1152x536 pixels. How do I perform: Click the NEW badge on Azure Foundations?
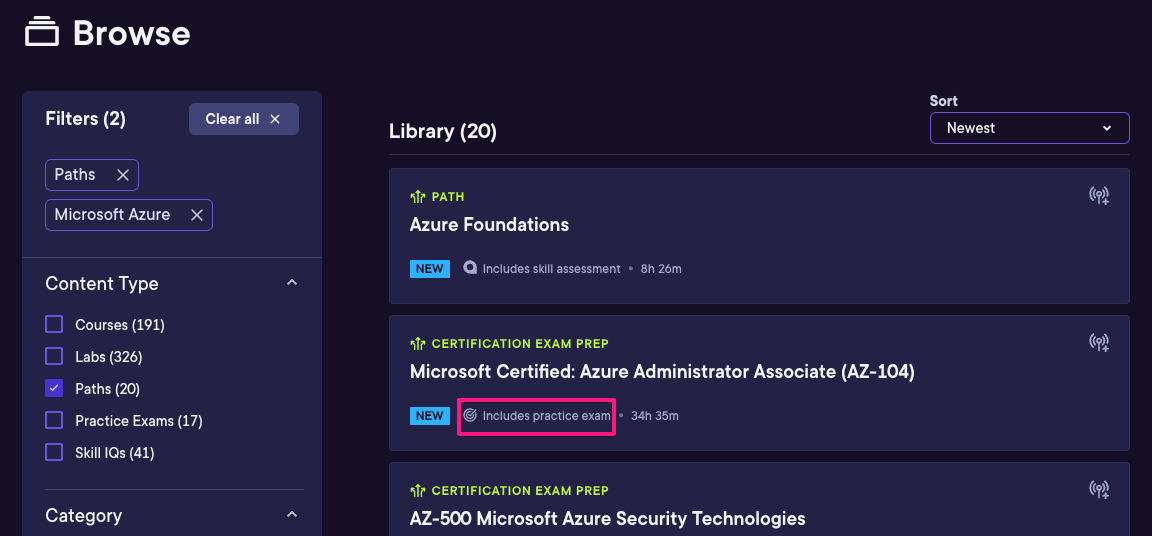tap(429, 269)
